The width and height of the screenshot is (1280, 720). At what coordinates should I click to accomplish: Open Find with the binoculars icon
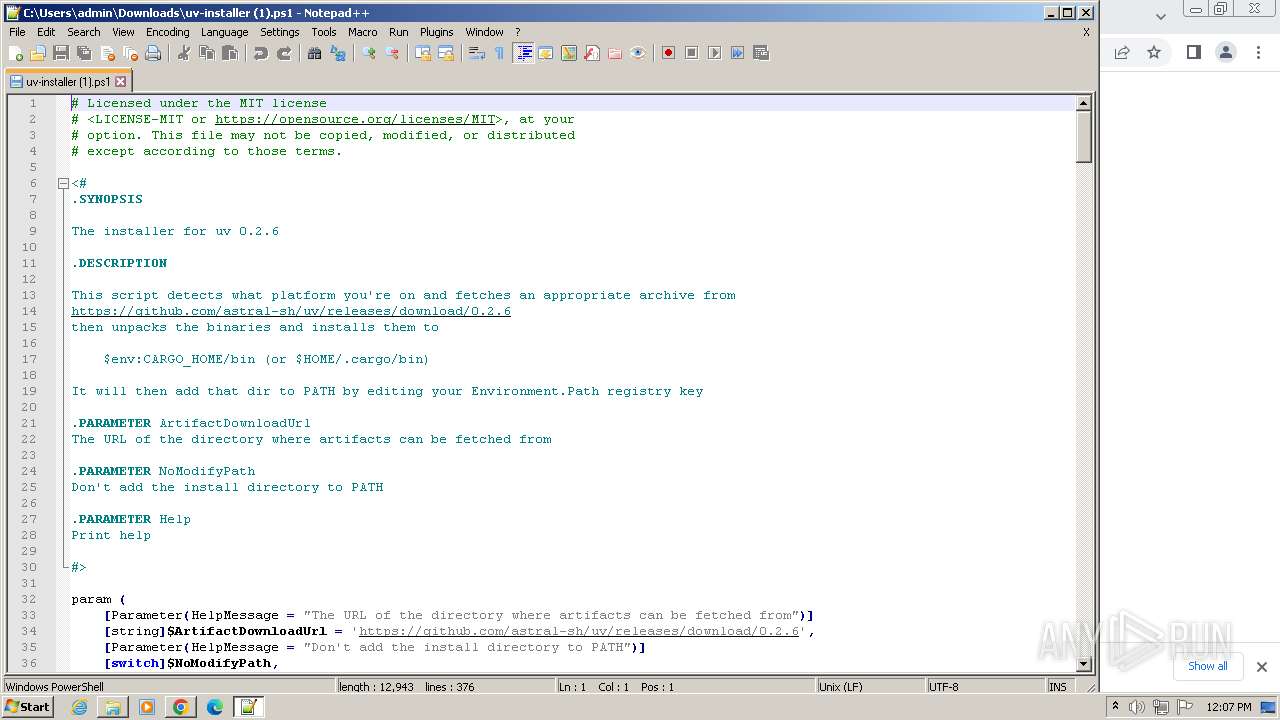pos(315,53)
